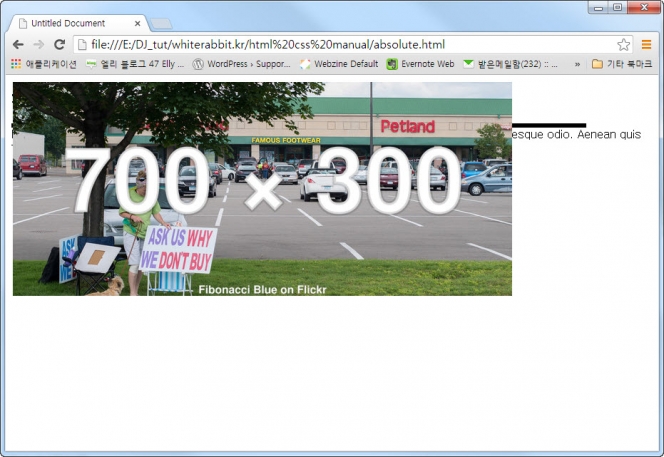Click the forward navigation arrow
664x457 pixels.
[38, 45]
